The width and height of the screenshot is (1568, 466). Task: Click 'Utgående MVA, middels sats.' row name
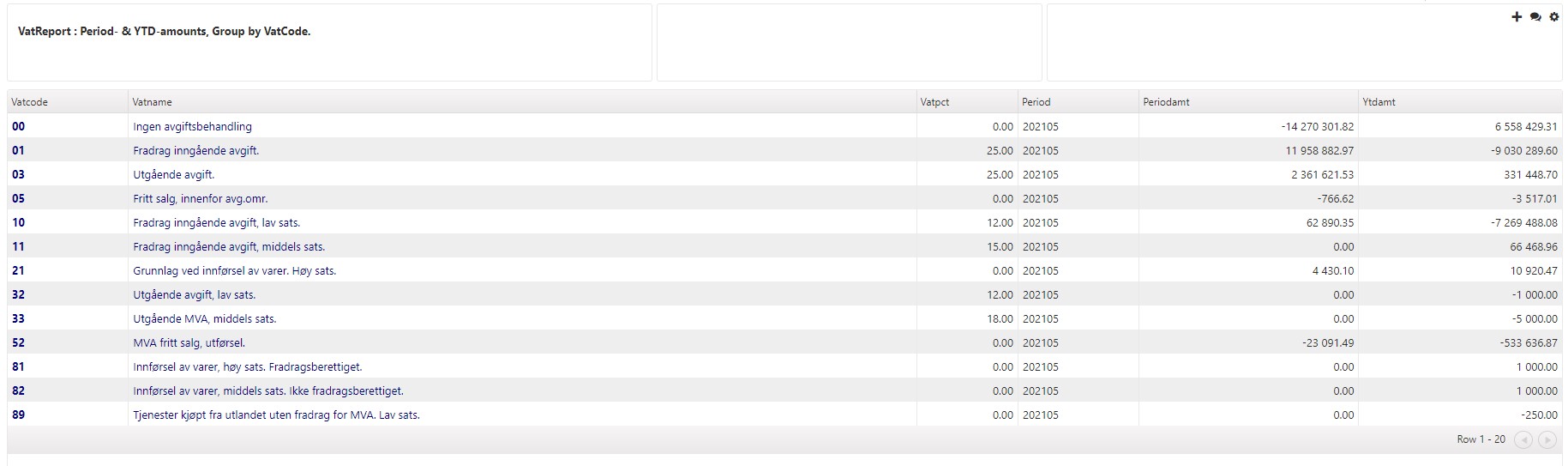coord(205,319)
